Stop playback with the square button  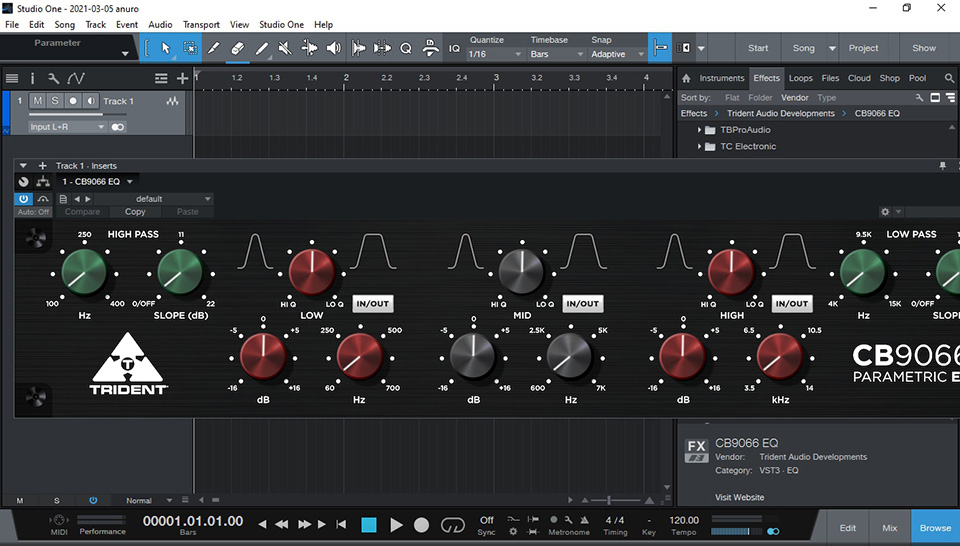click(x=369, y=525)
